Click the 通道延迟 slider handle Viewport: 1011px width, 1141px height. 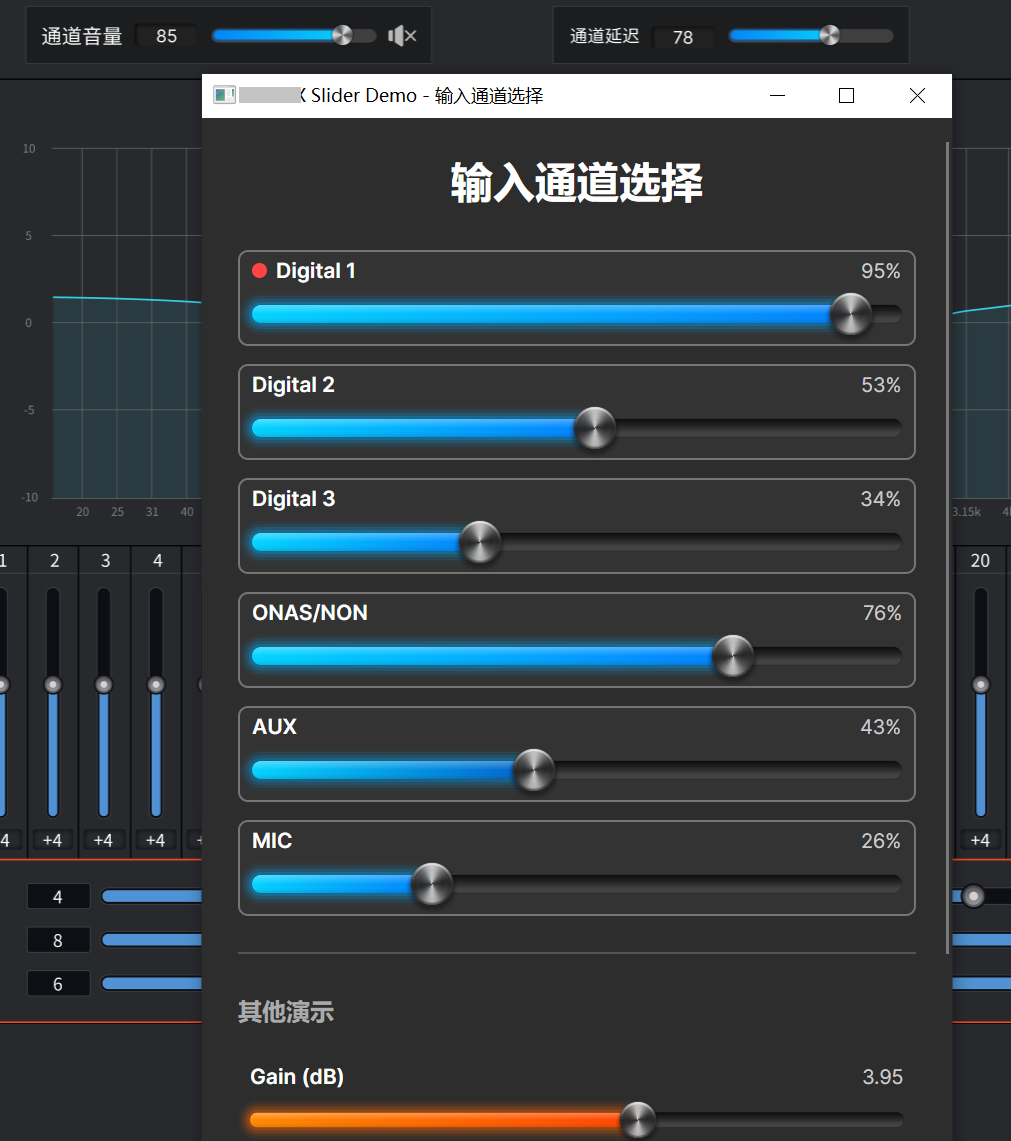click(x=829, y=33)
